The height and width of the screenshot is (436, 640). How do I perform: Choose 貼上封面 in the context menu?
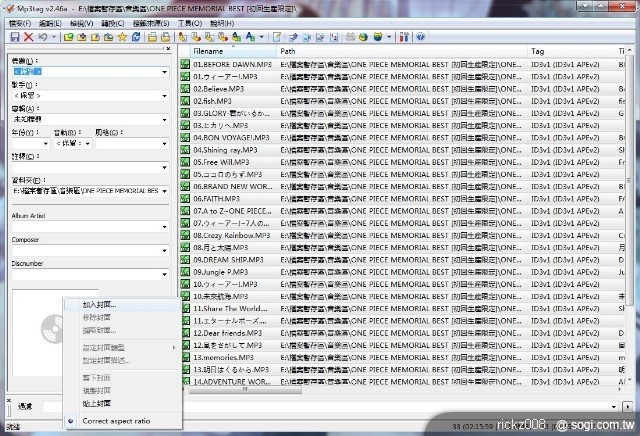pyautogui.click(x=122, y=403)
